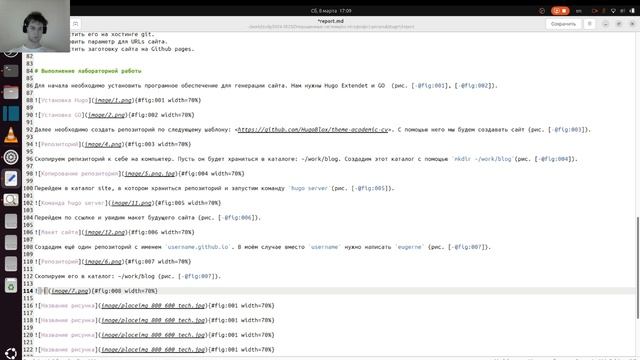Screen dimensions: 640x360
Task: Open the keyboard layout indicator
Action: click(x=578, y=11)
